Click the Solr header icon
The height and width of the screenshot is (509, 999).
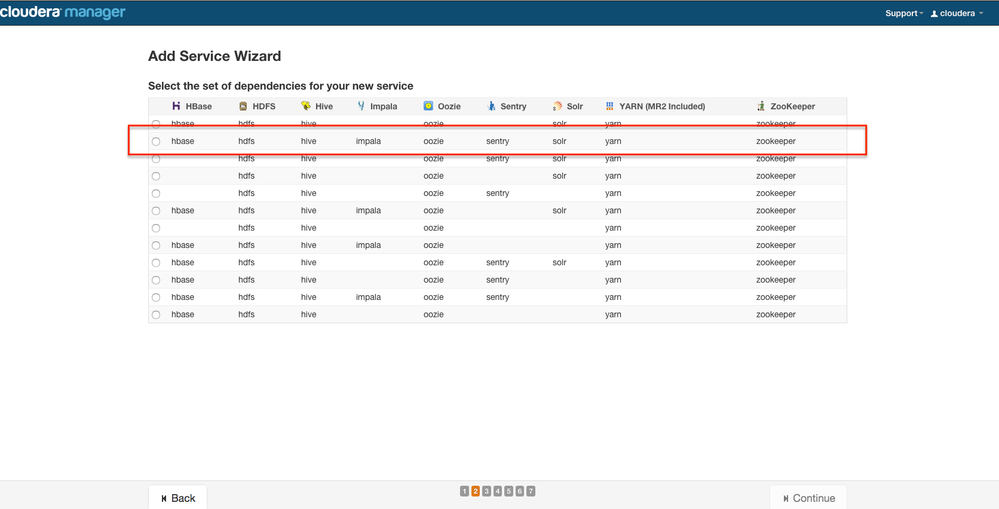point(557,106)
